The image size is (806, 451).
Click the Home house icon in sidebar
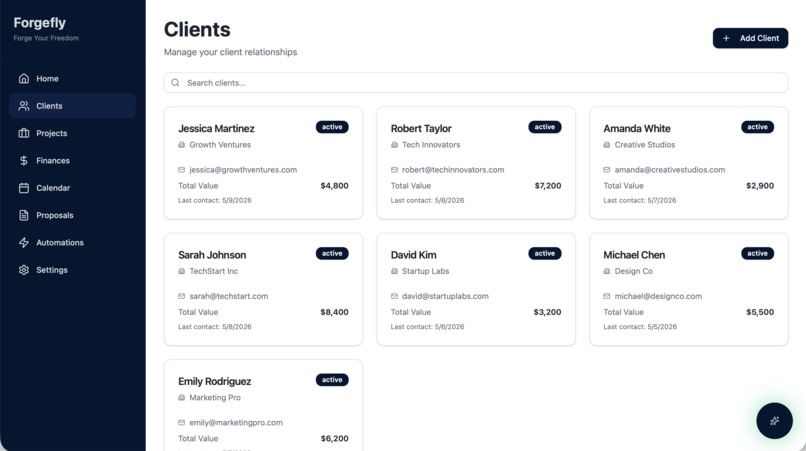pos(24,78)
